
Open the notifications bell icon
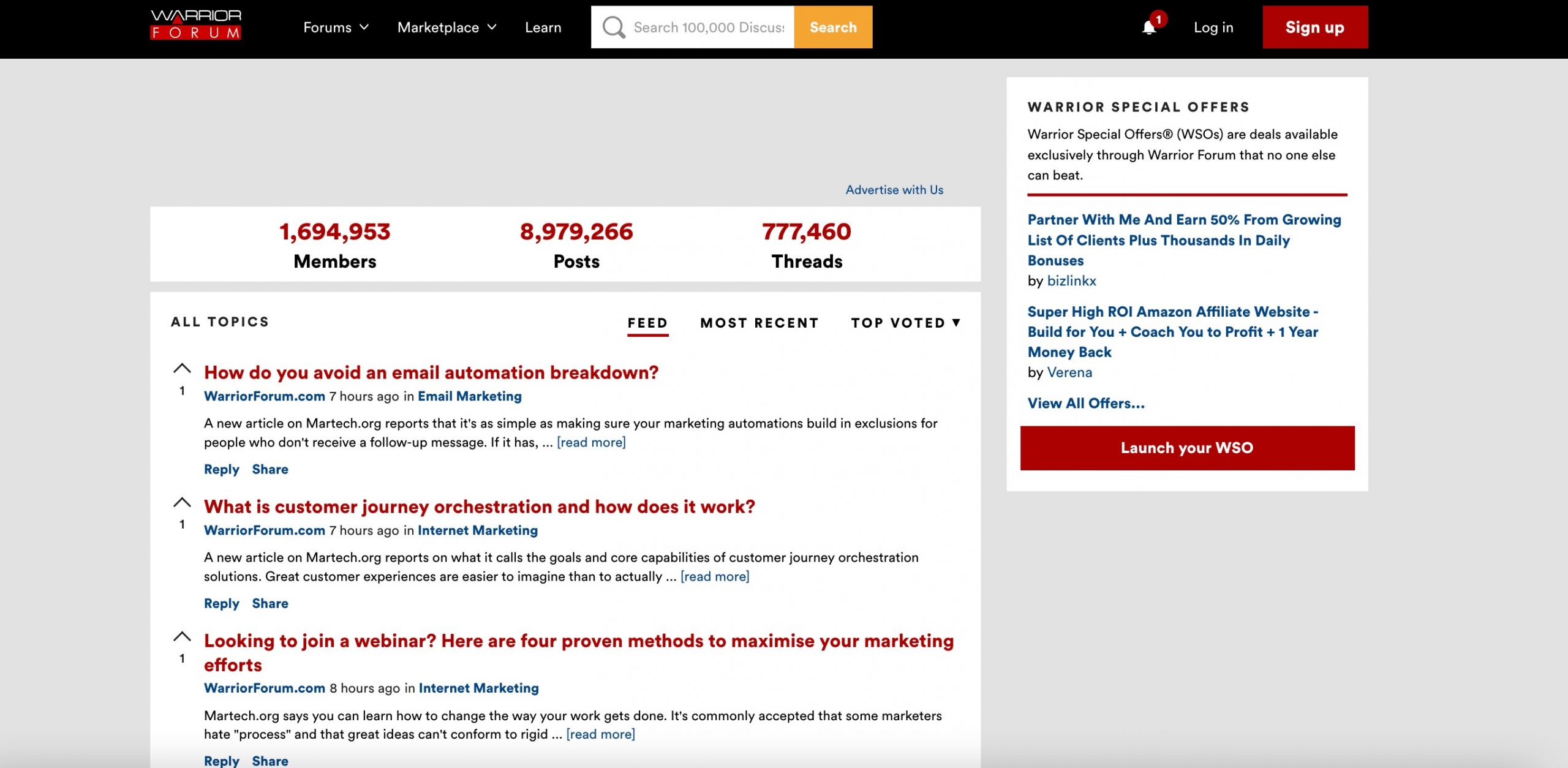(x=1149, y=28)
